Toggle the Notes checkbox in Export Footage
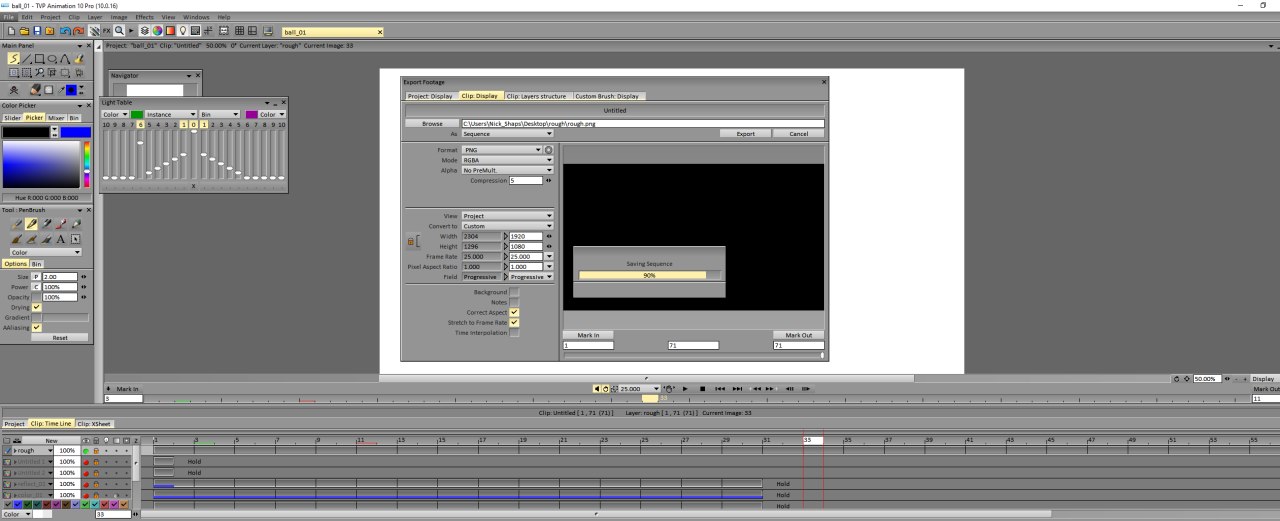The height and width of the screenshot is (521, 1280). point(514,302)
